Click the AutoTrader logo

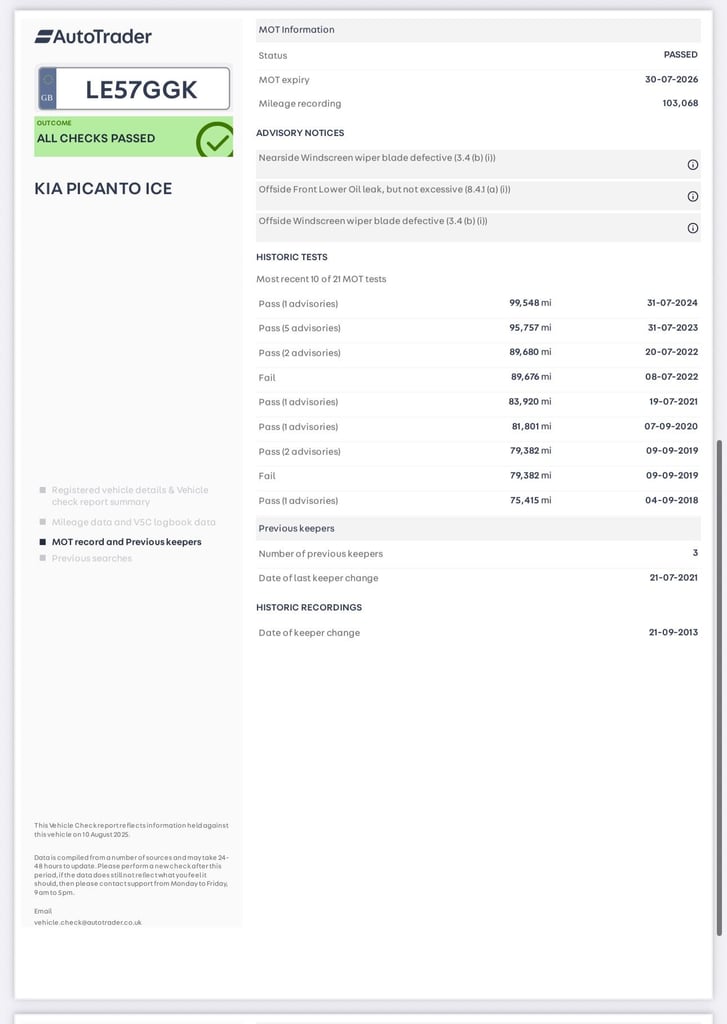point(93,37)
